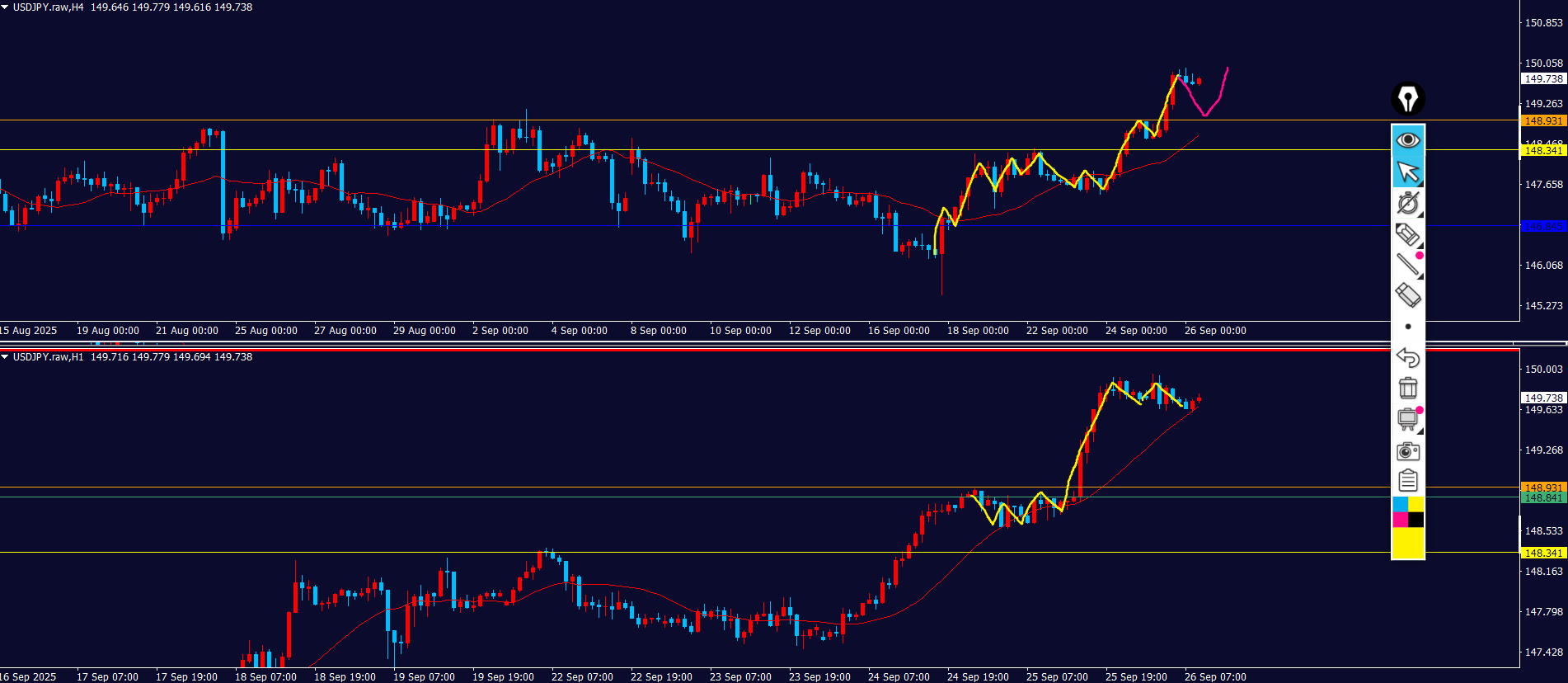
Task: Click the pen nib drawing app icon
Action: point(1407,99)
